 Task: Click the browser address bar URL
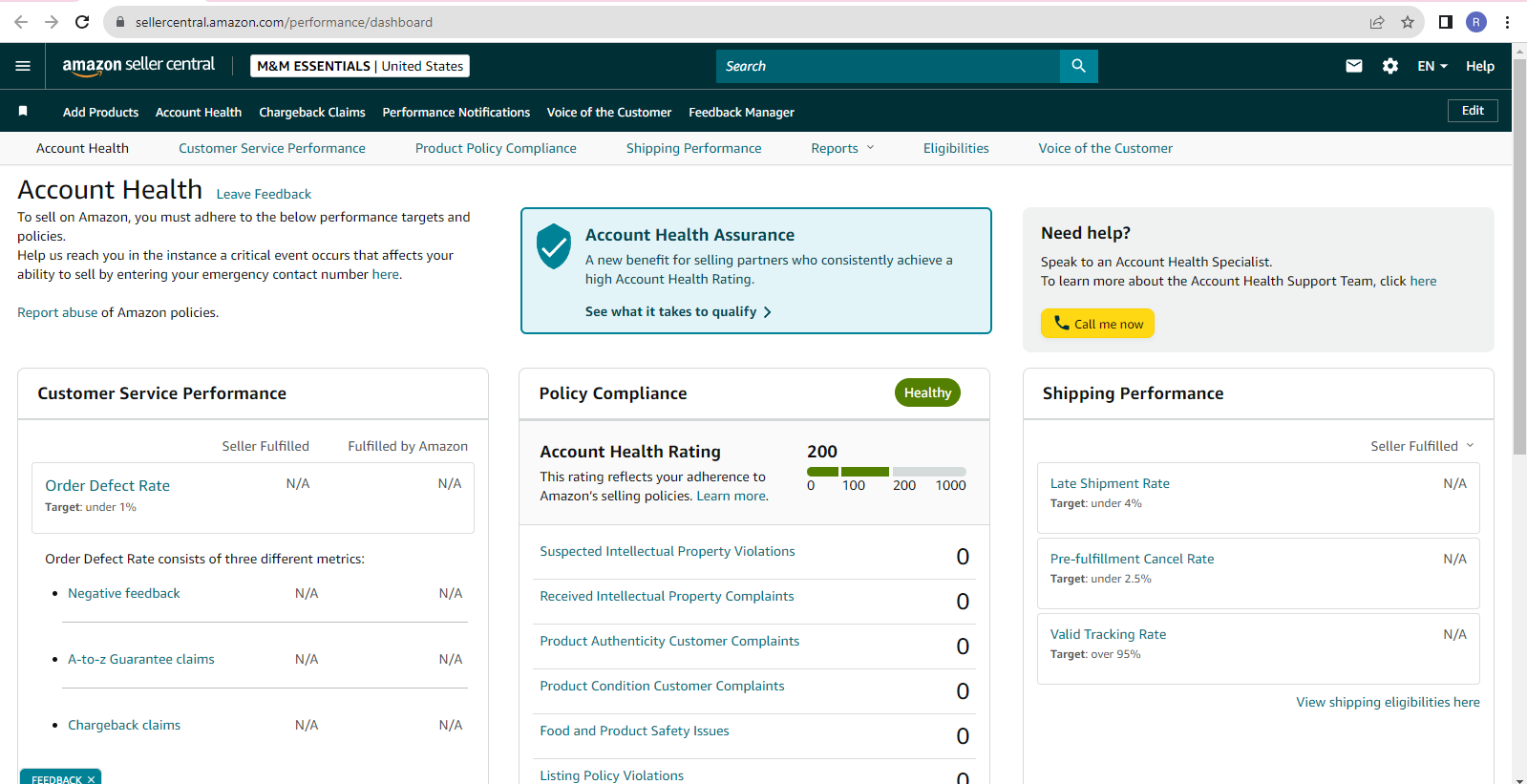pyautogui.click(x=284, y=22)
